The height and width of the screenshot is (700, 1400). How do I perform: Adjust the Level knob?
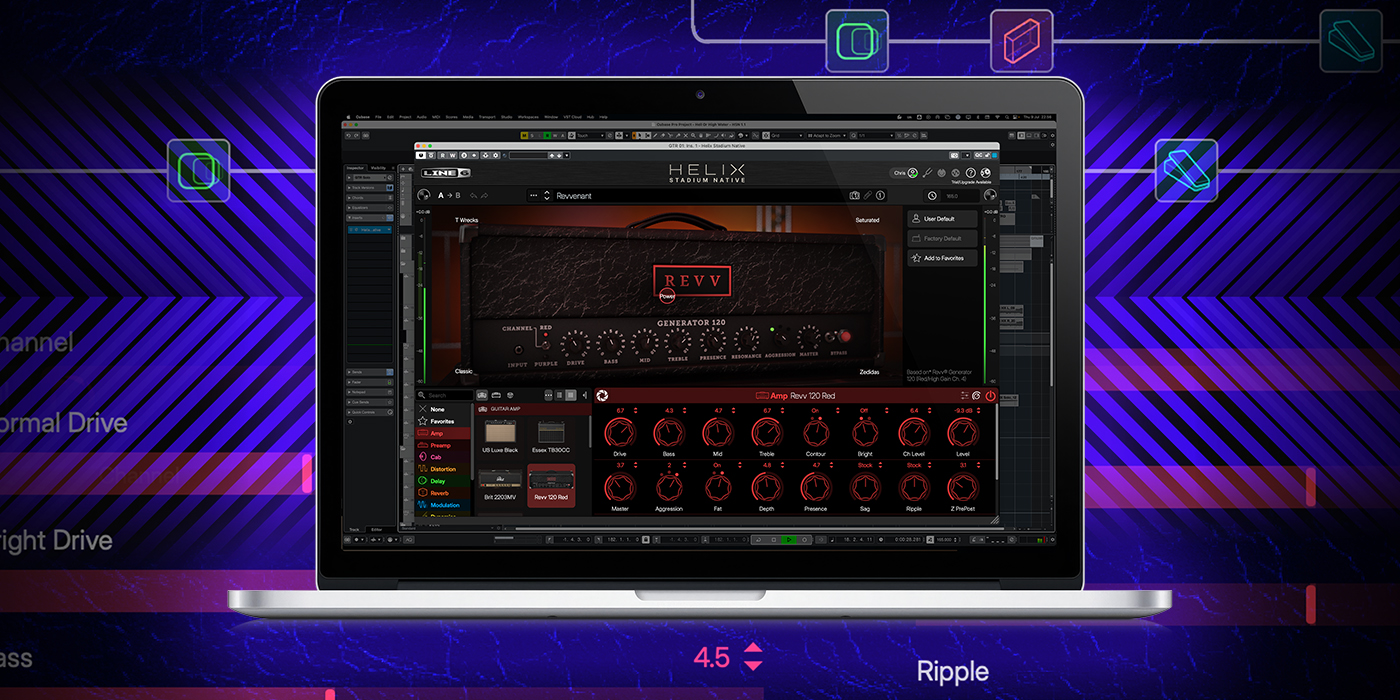coord(962,433)
